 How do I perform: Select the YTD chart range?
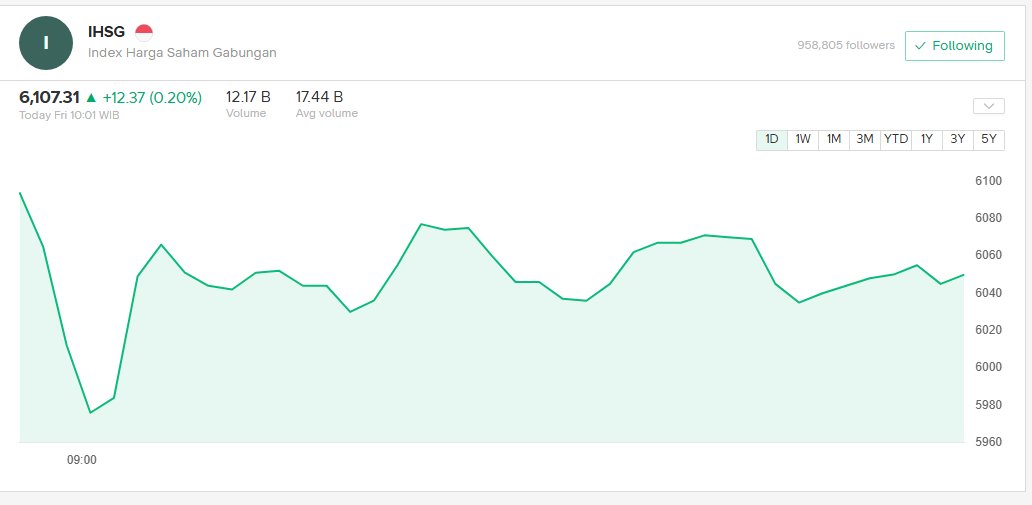tap(896, 140)
